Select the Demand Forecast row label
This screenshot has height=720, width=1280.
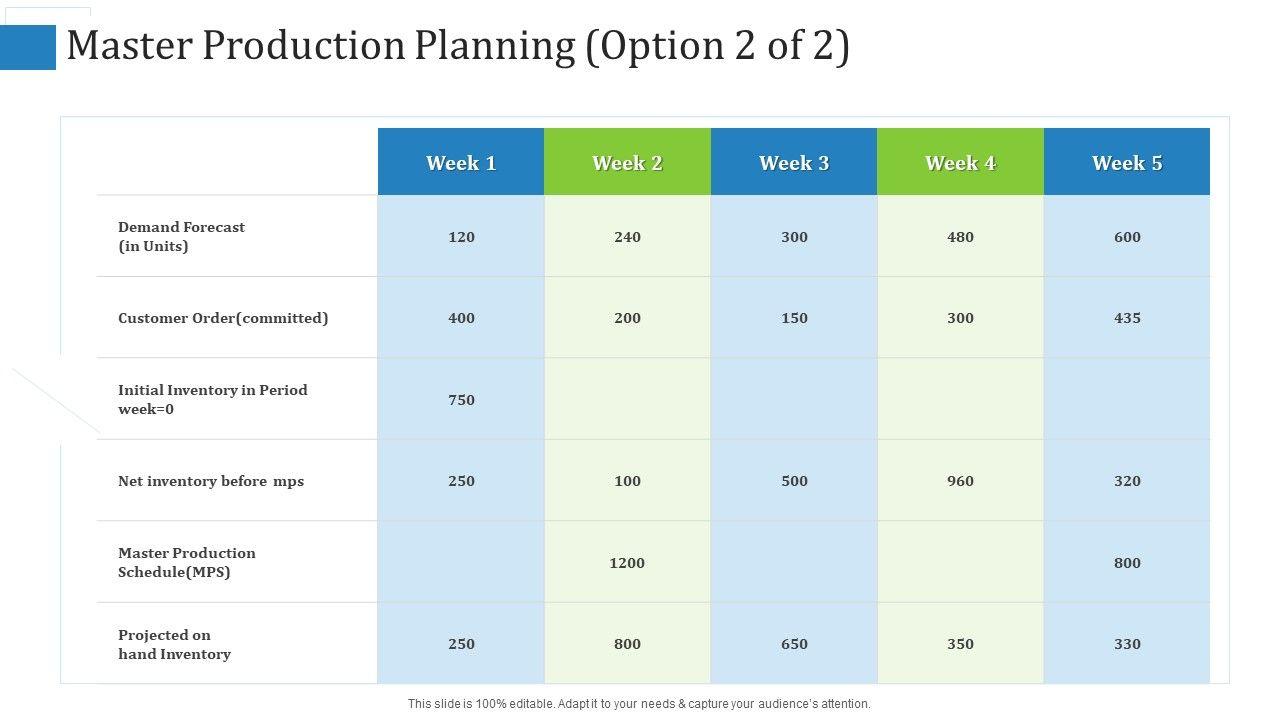[x=181, y=237]
